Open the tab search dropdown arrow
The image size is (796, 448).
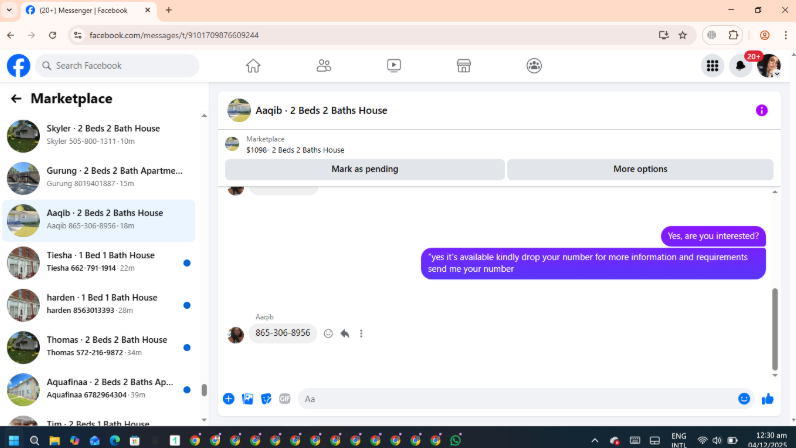9,10
